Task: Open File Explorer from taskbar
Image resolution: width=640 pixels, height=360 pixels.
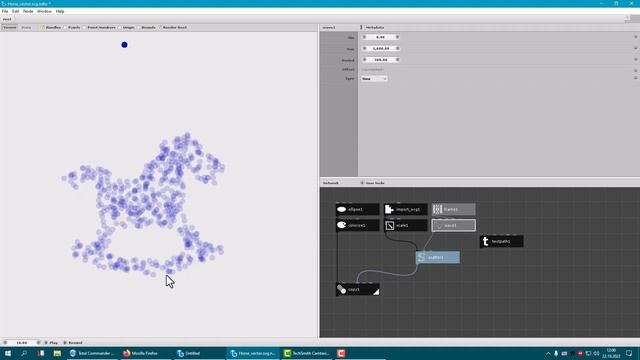Action: pos(57,353)
